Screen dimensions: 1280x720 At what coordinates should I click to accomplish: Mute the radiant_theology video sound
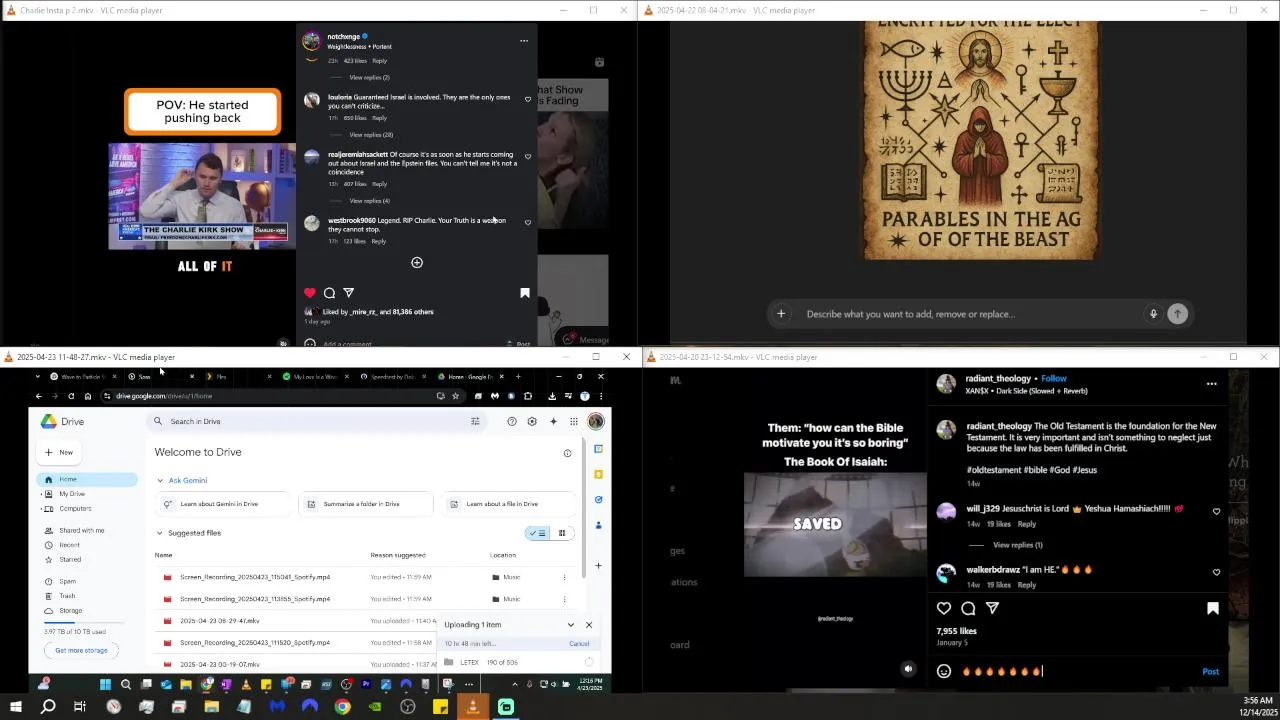coord(908,670)
